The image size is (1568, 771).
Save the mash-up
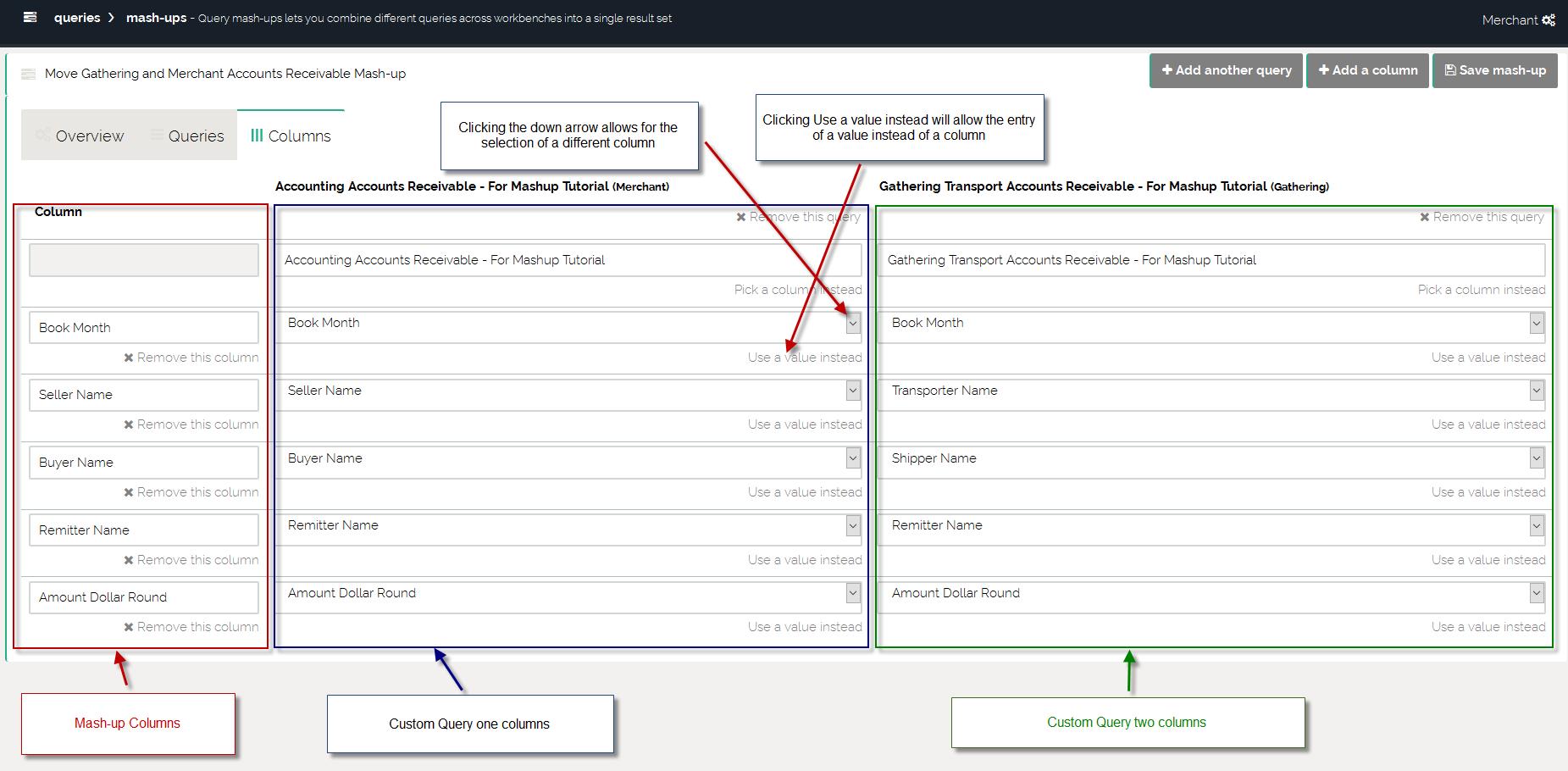(x=1494, y=70)
